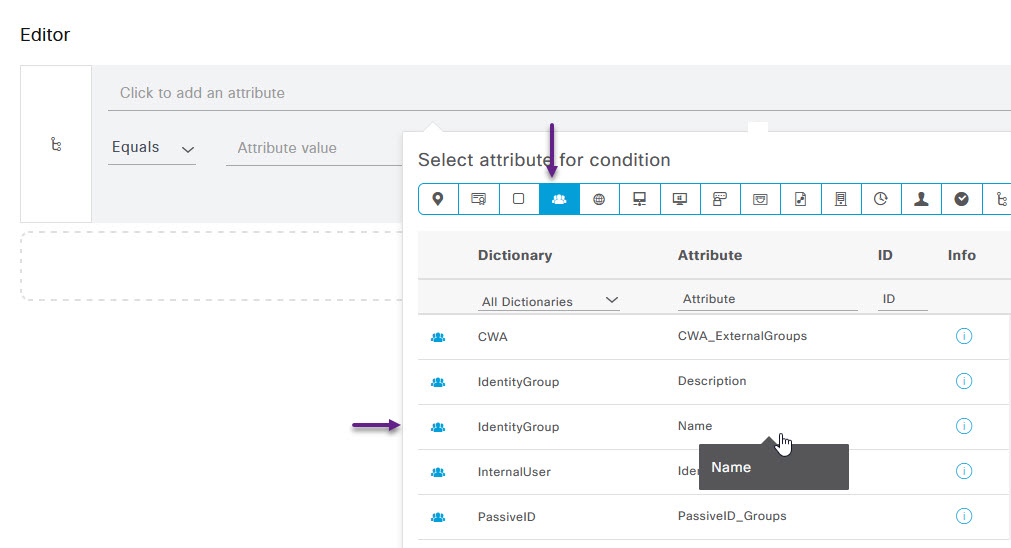Click people icon in InternalUser row
This screenshot has height=548, width=1011.
tap(438, 473)
